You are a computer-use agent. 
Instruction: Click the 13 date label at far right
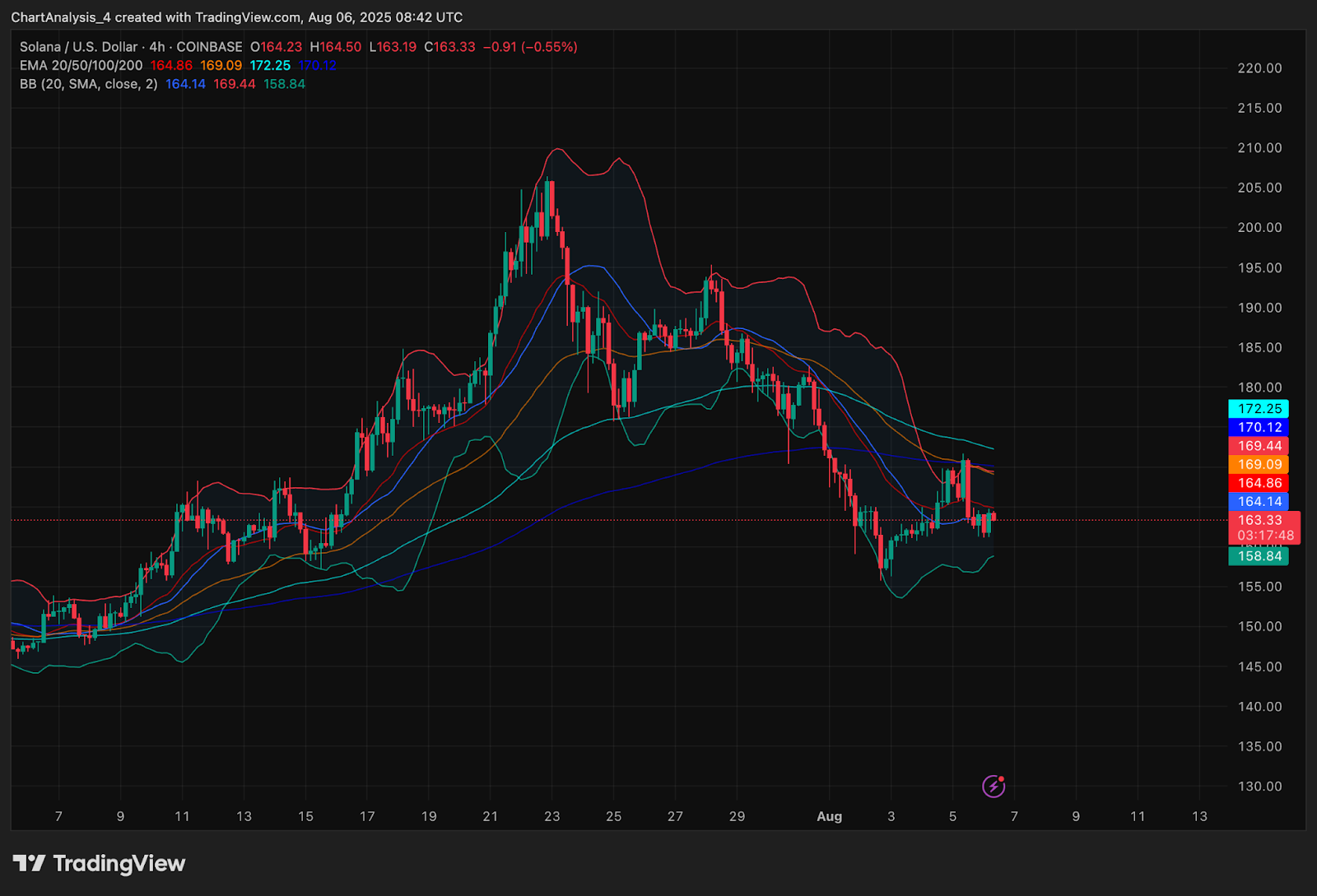(x=1199, y=816)
